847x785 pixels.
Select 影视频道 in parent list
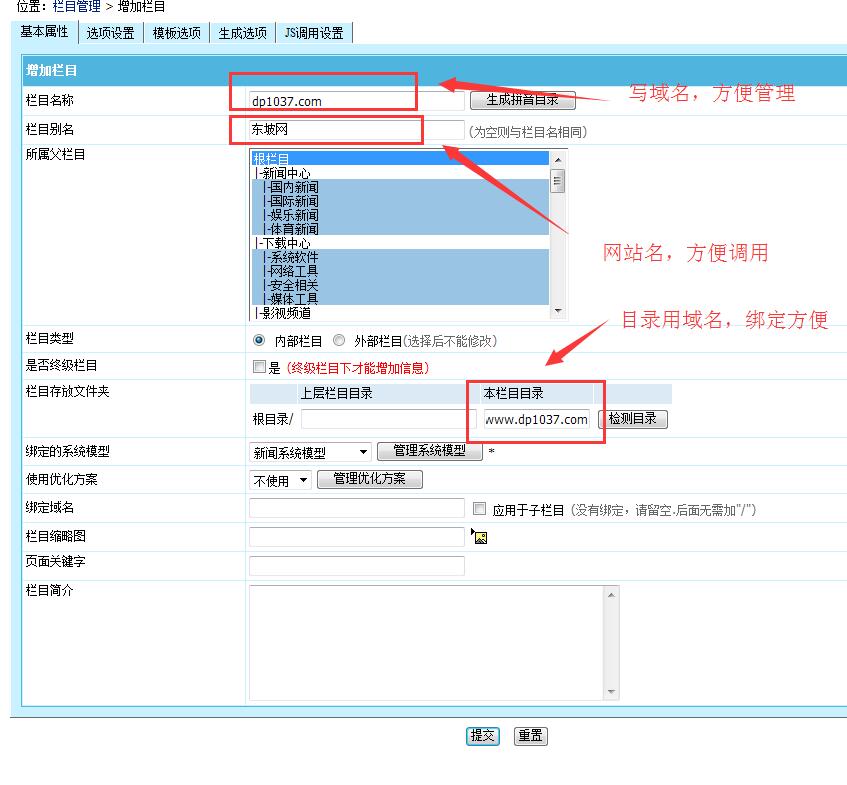pyautogui.click(x=400, y=312)
